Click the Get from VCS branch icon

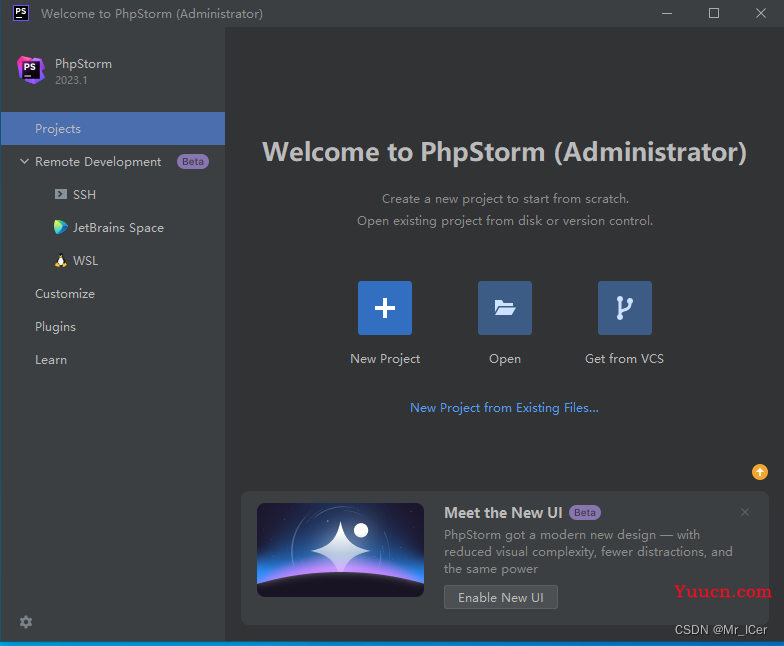[624, 308]
